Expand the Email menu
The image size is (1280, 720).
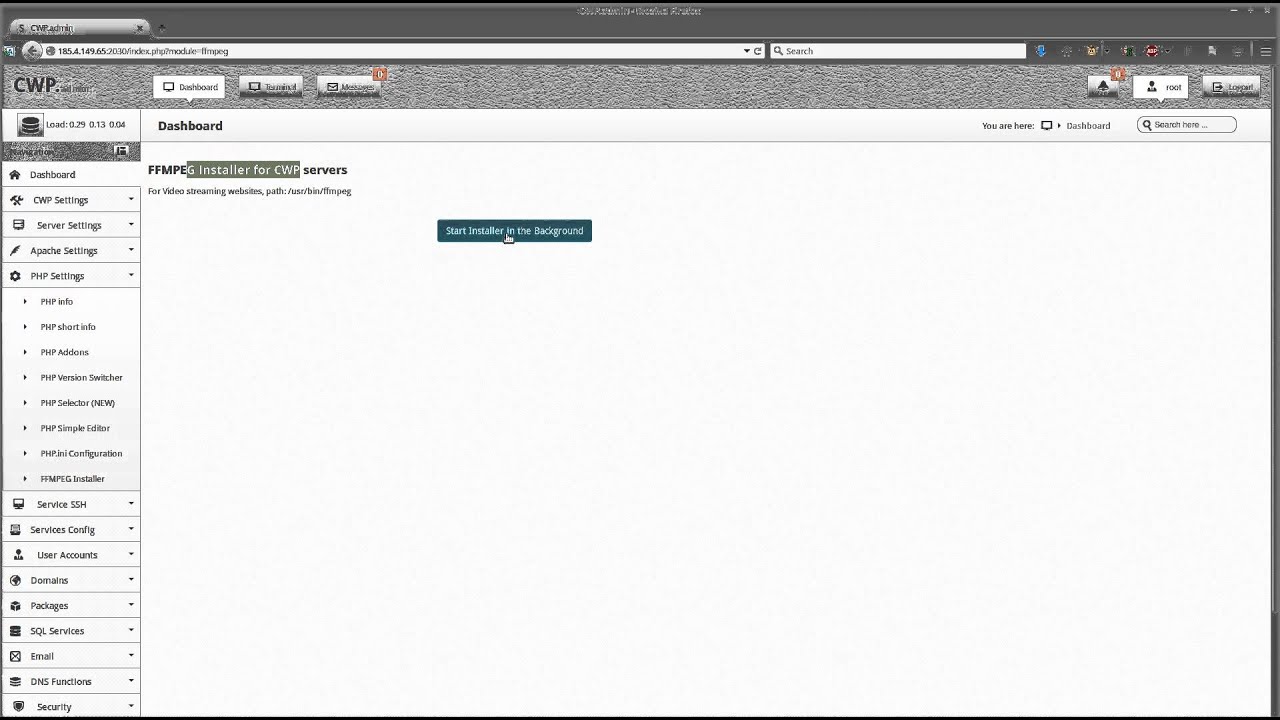click(x=70, y=656)
